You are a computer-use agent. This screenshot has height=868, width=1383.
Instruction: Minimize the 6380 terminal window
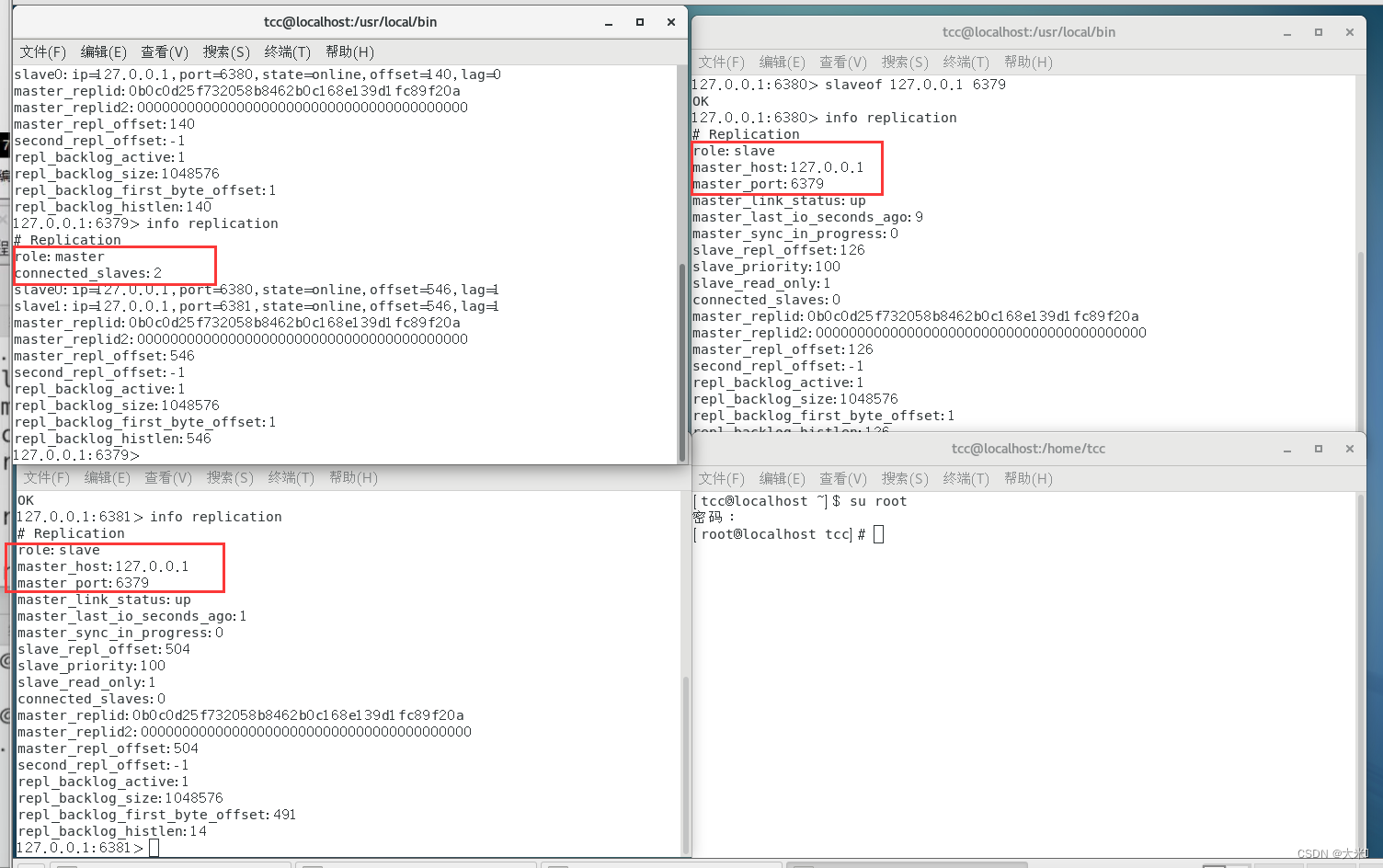1287,33
